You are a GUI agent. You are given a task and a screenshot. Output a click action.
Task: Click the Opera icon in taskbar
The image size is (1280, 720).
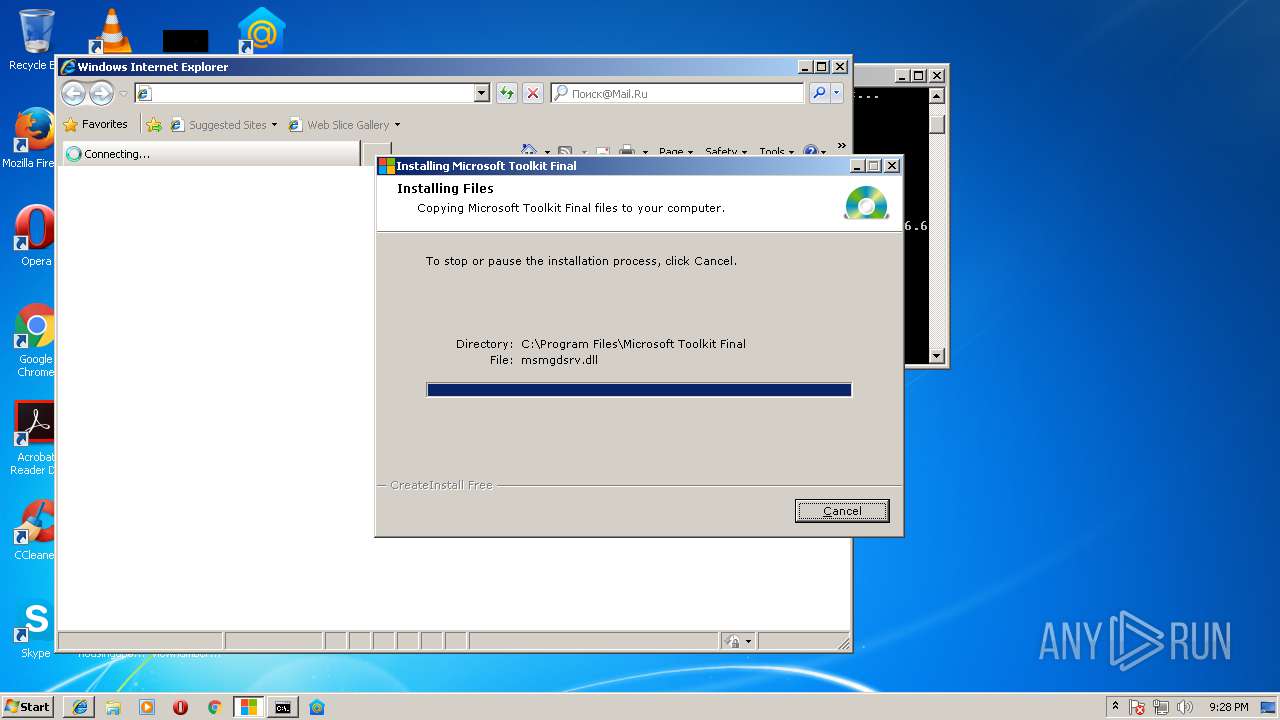pyautogui.click(x=180, y=707)
